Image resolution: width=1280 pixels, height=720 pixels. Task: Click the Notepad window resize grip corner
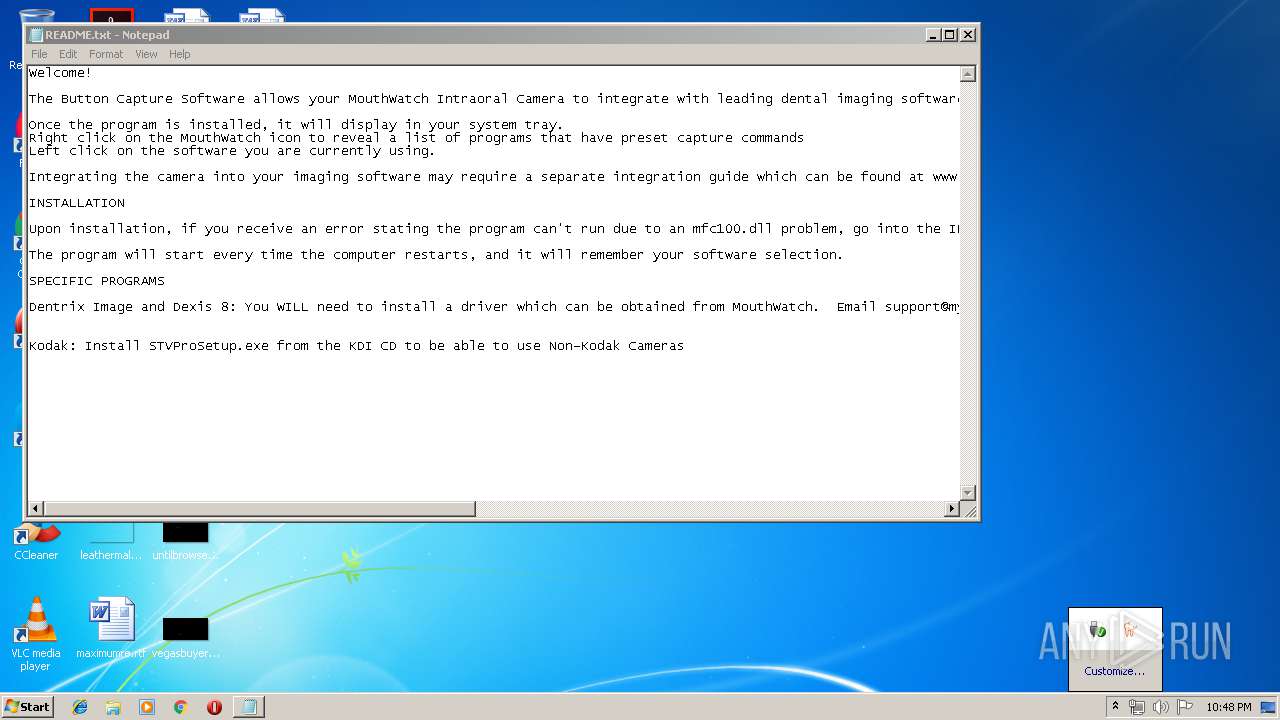click(x=968, y=510)
